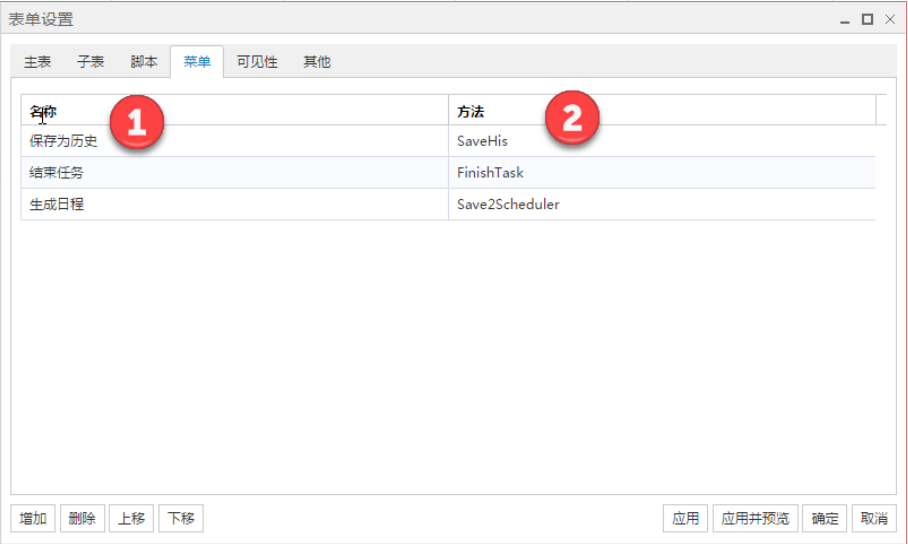
Task: Click the Save2Scheduler method cell
Action: (508, 205)
